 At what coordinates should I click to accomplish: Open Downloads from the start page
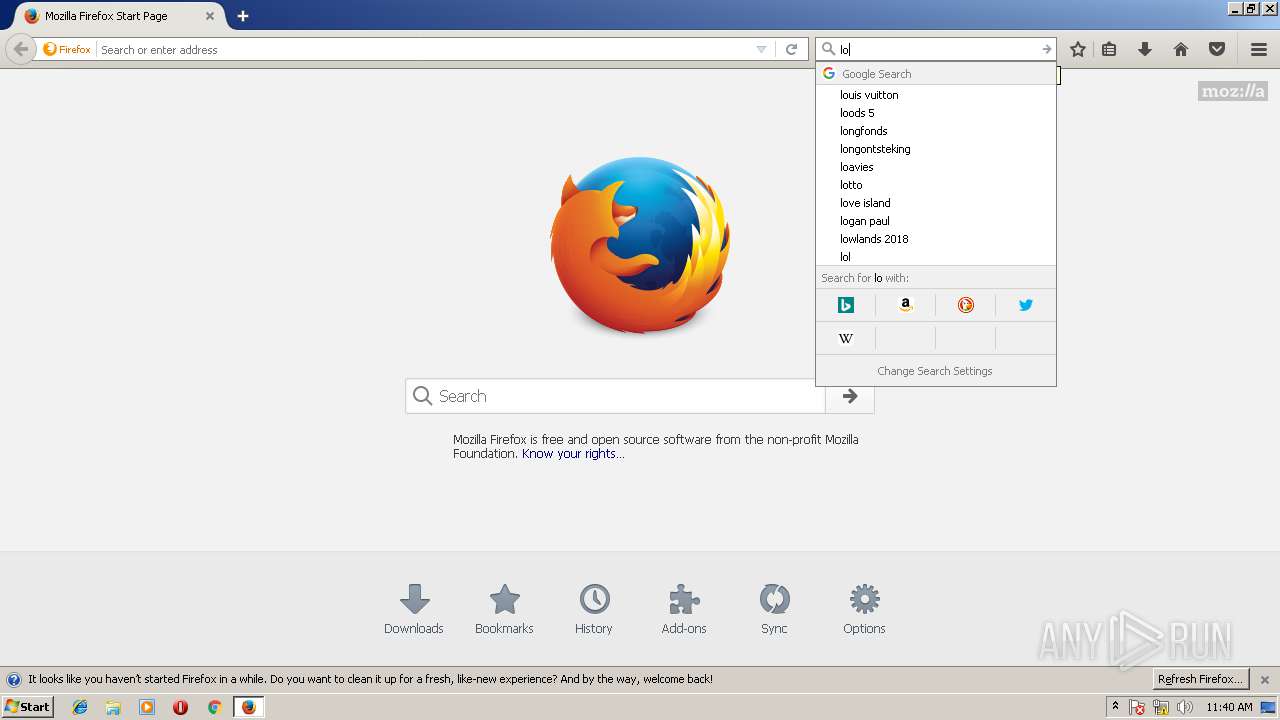point(414,610)
